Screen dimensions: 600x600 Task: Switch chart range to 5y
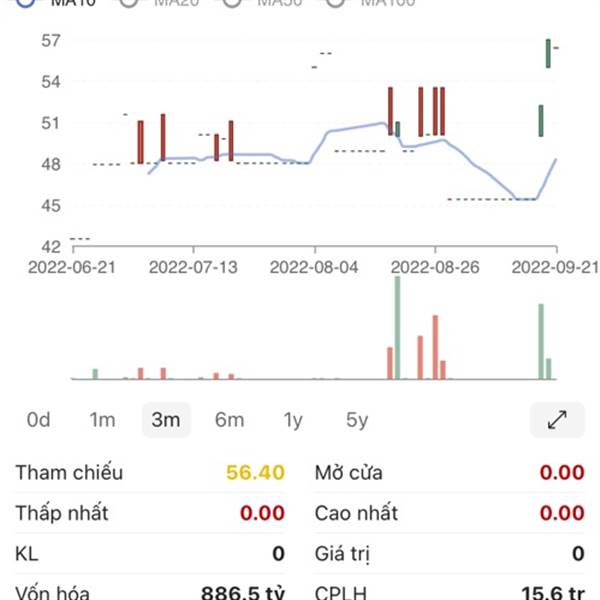tap(357, 420)
